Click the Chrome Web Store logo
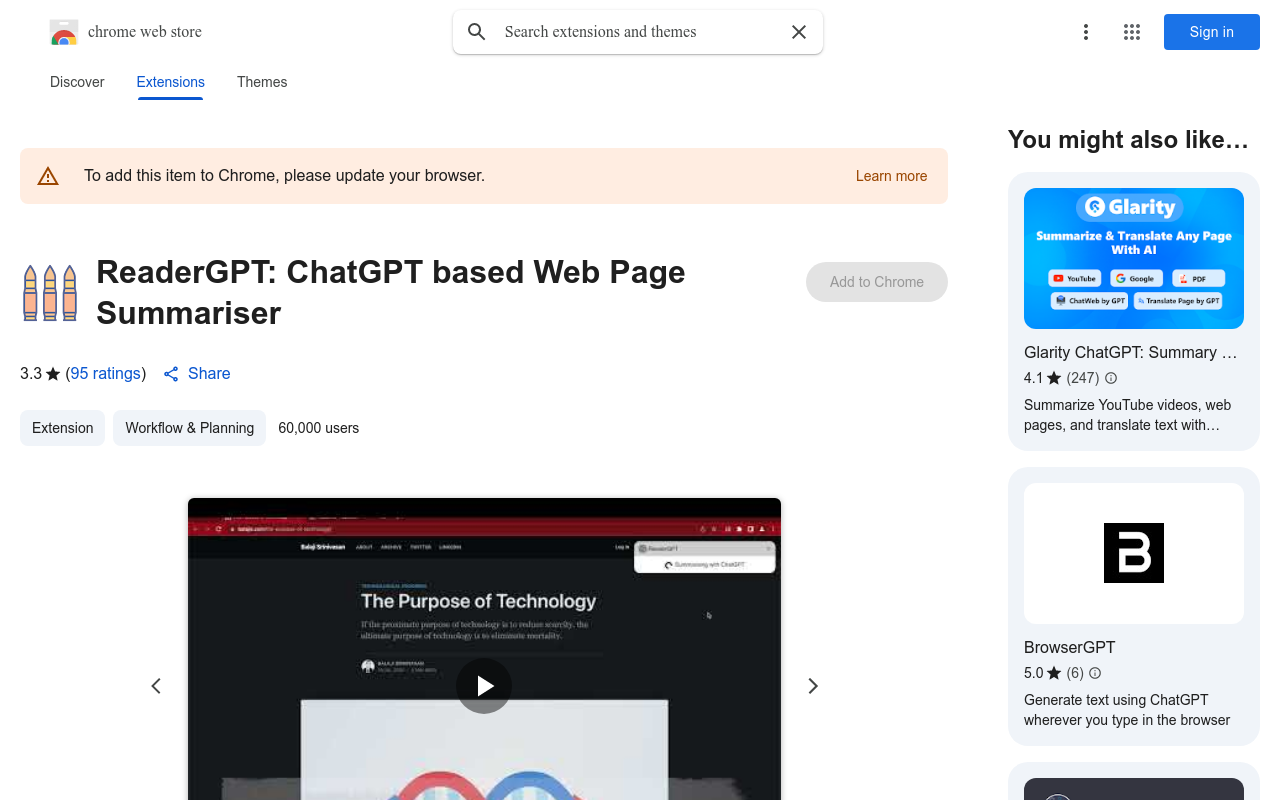Image resolution: width=1280 pixels, height=800 pixels. pos(64,32)
